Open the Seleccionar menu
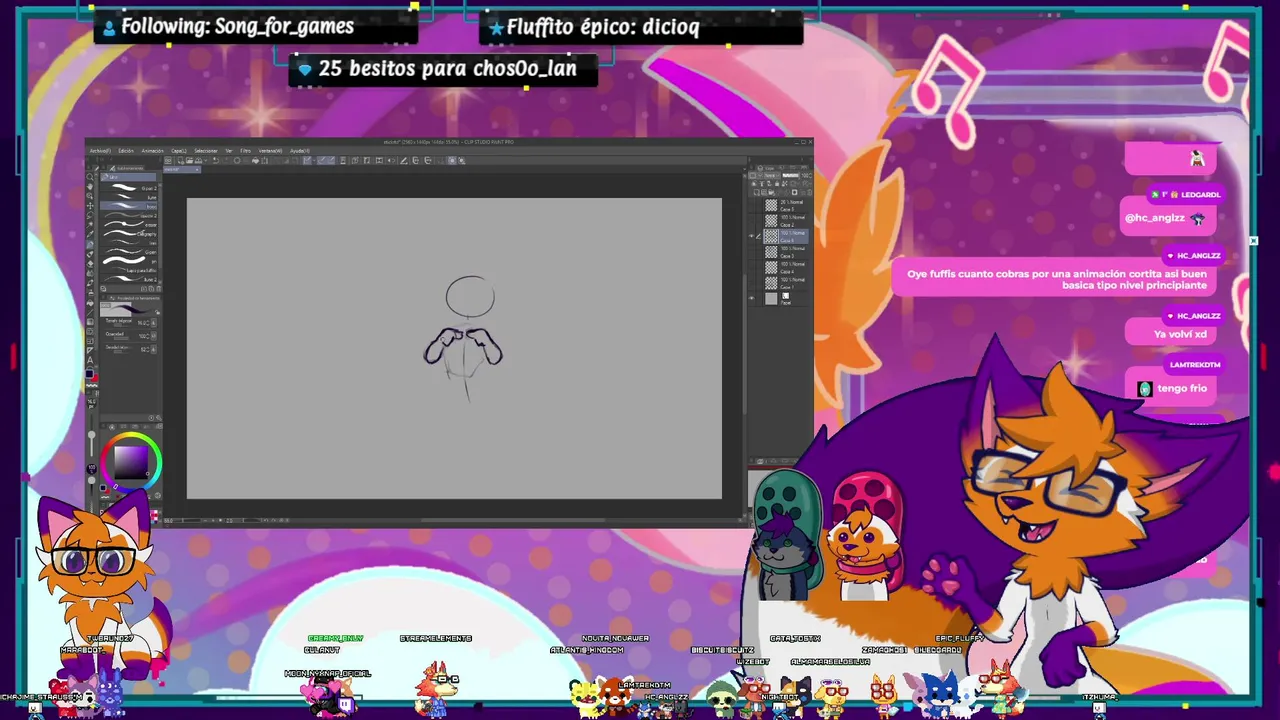This screenshot has width=1280, height=720. point(206,151)
